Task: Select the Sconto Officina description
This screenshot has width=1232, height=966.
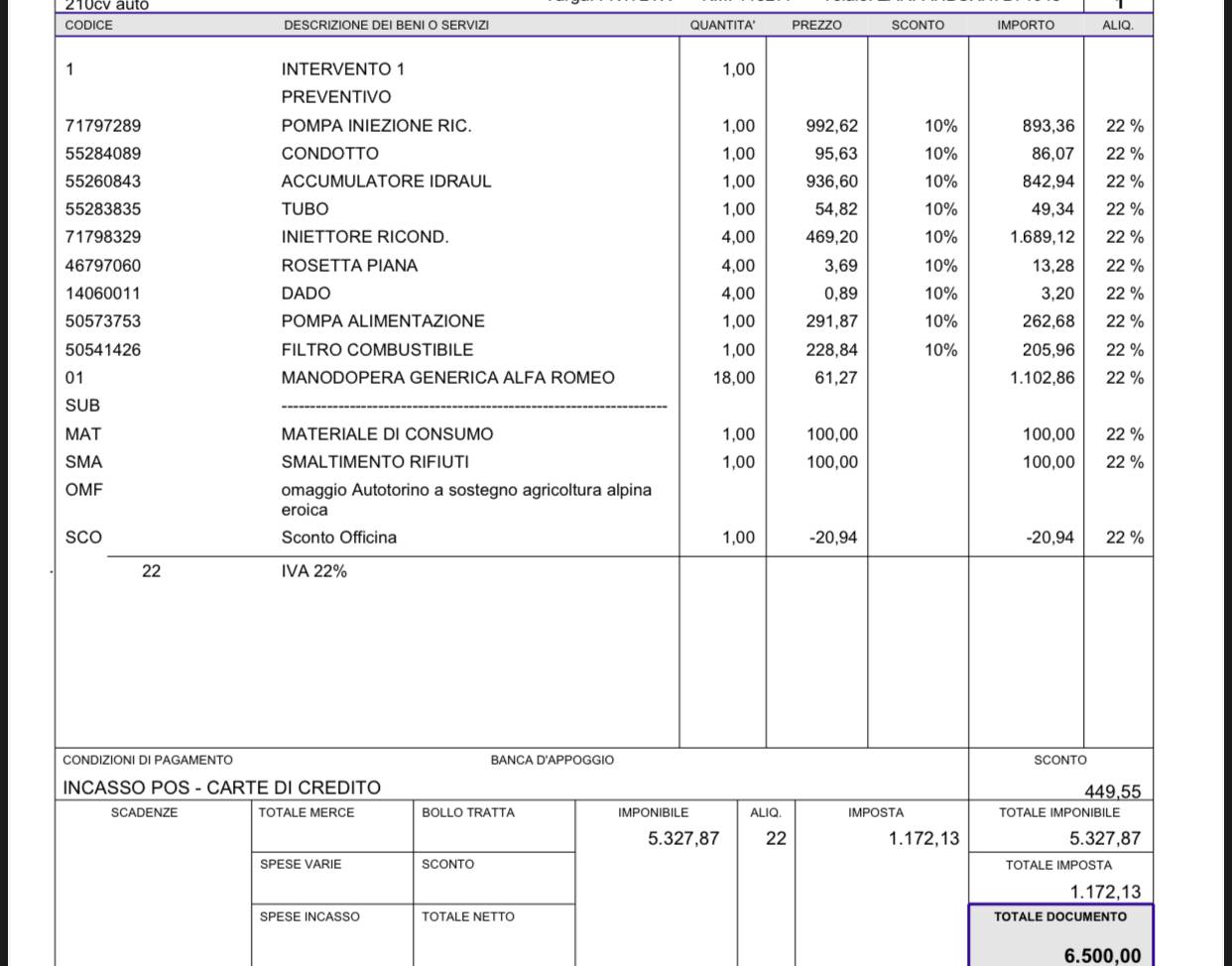Action: coord(338,538)
